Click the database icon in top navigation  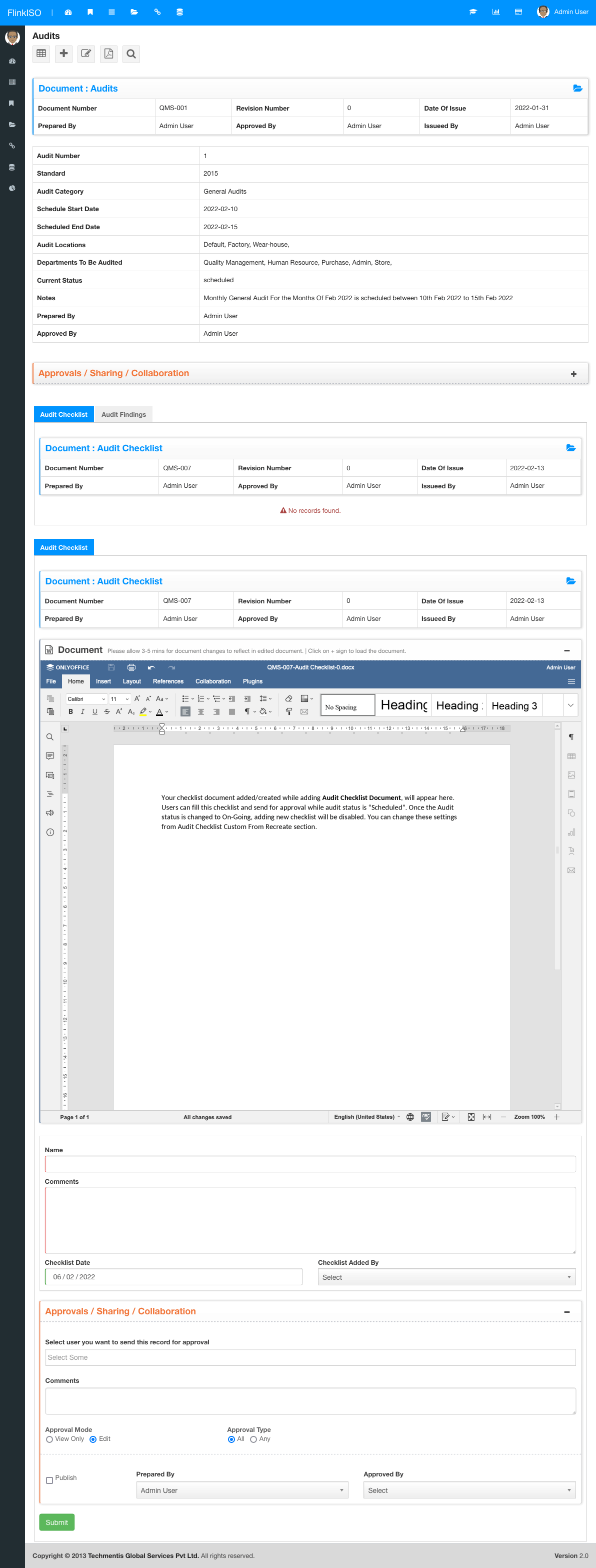click(179, 12)
